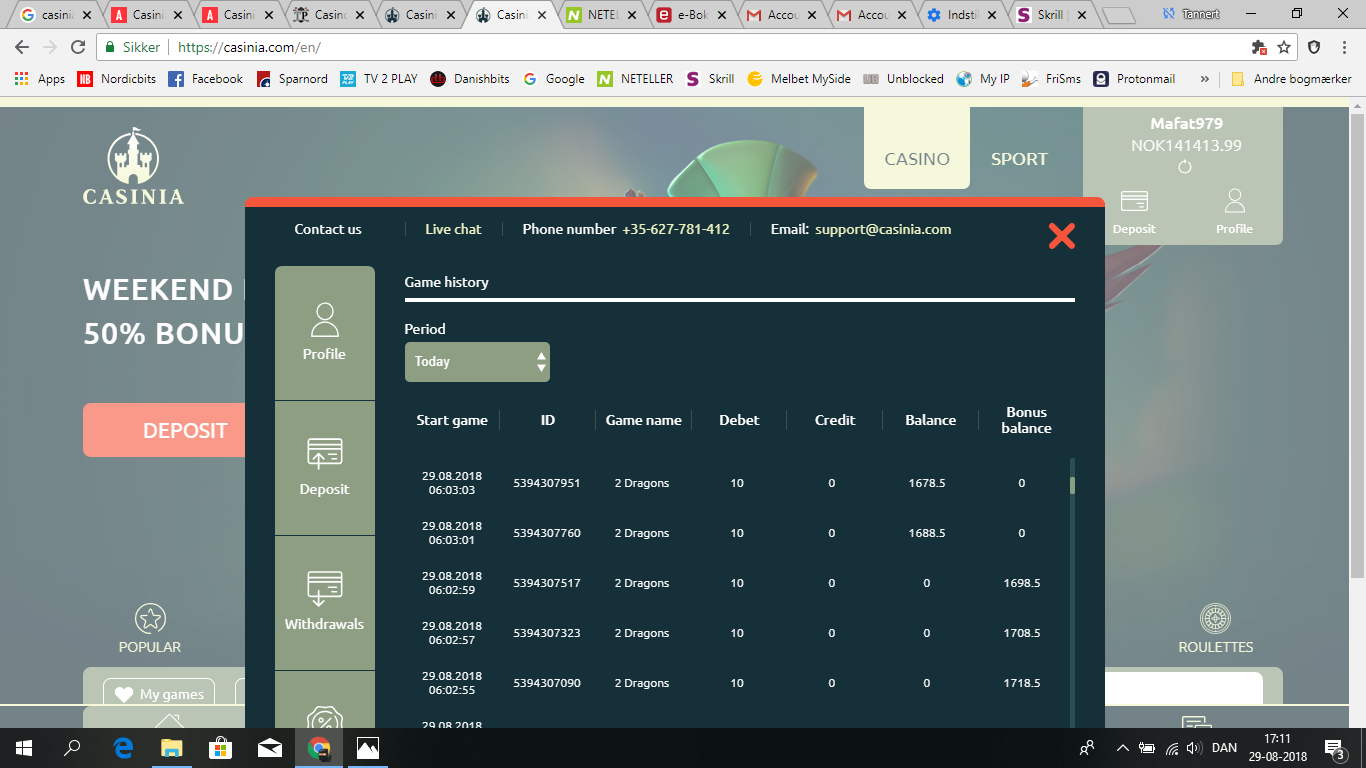
Task: Click the Deposit card icon in header
Action: click(x=1134, y=202)
